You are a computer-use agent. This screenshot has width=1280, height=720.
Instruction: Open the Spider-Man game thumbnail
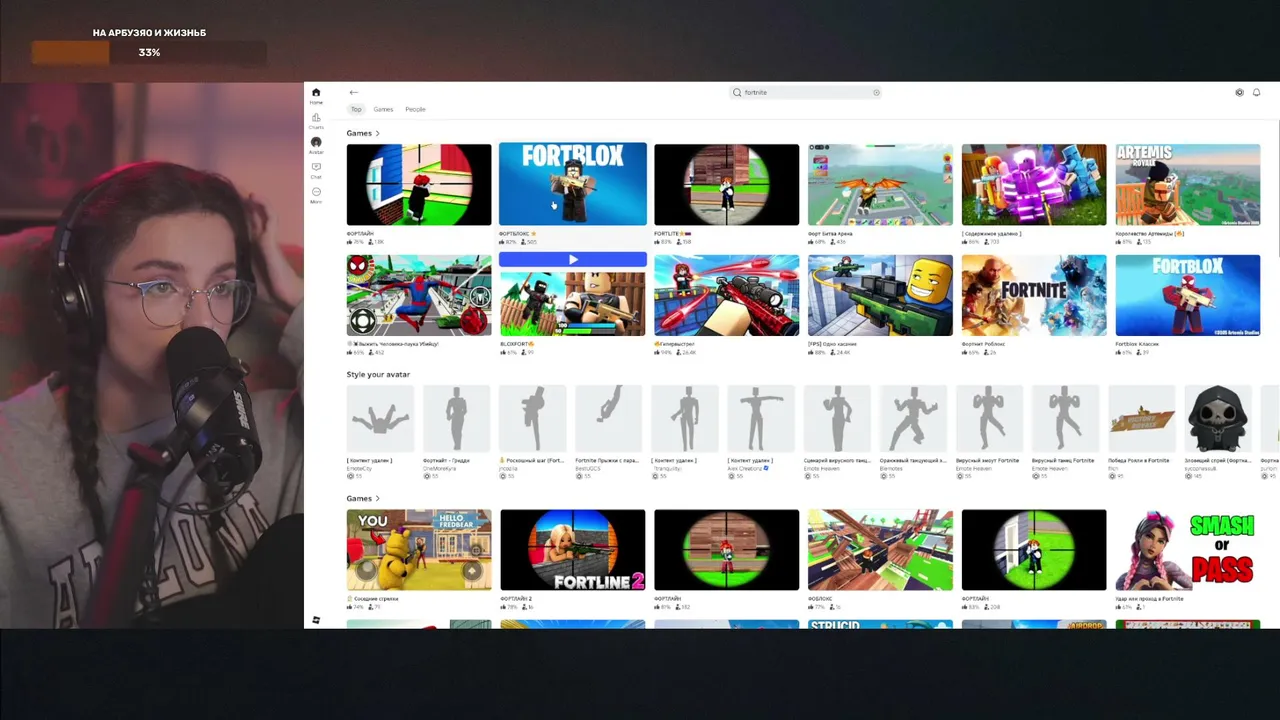point(419,295)
